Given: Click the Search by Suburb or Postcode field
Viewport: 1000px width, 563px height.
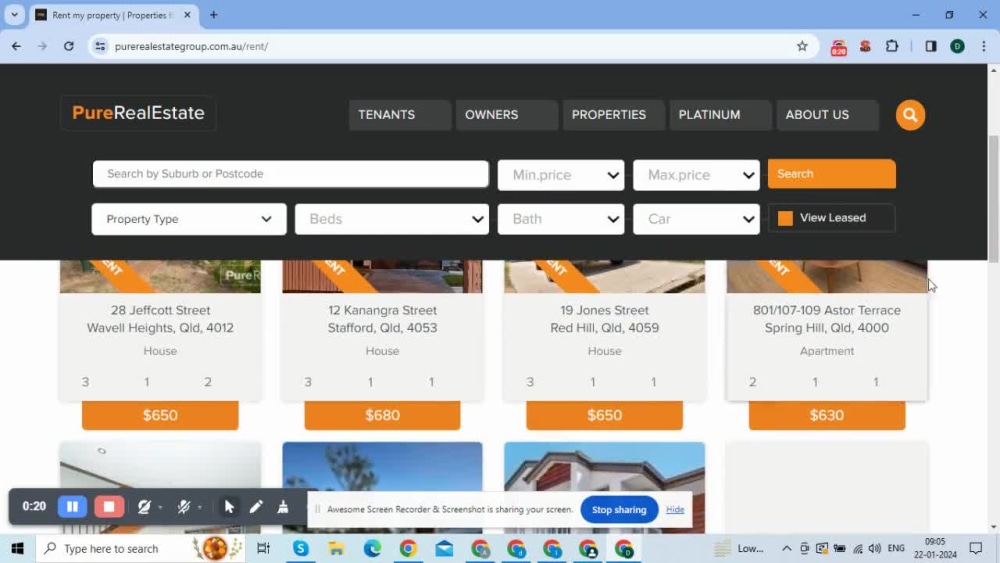Looking at the screenshot, I should point(291,173).
